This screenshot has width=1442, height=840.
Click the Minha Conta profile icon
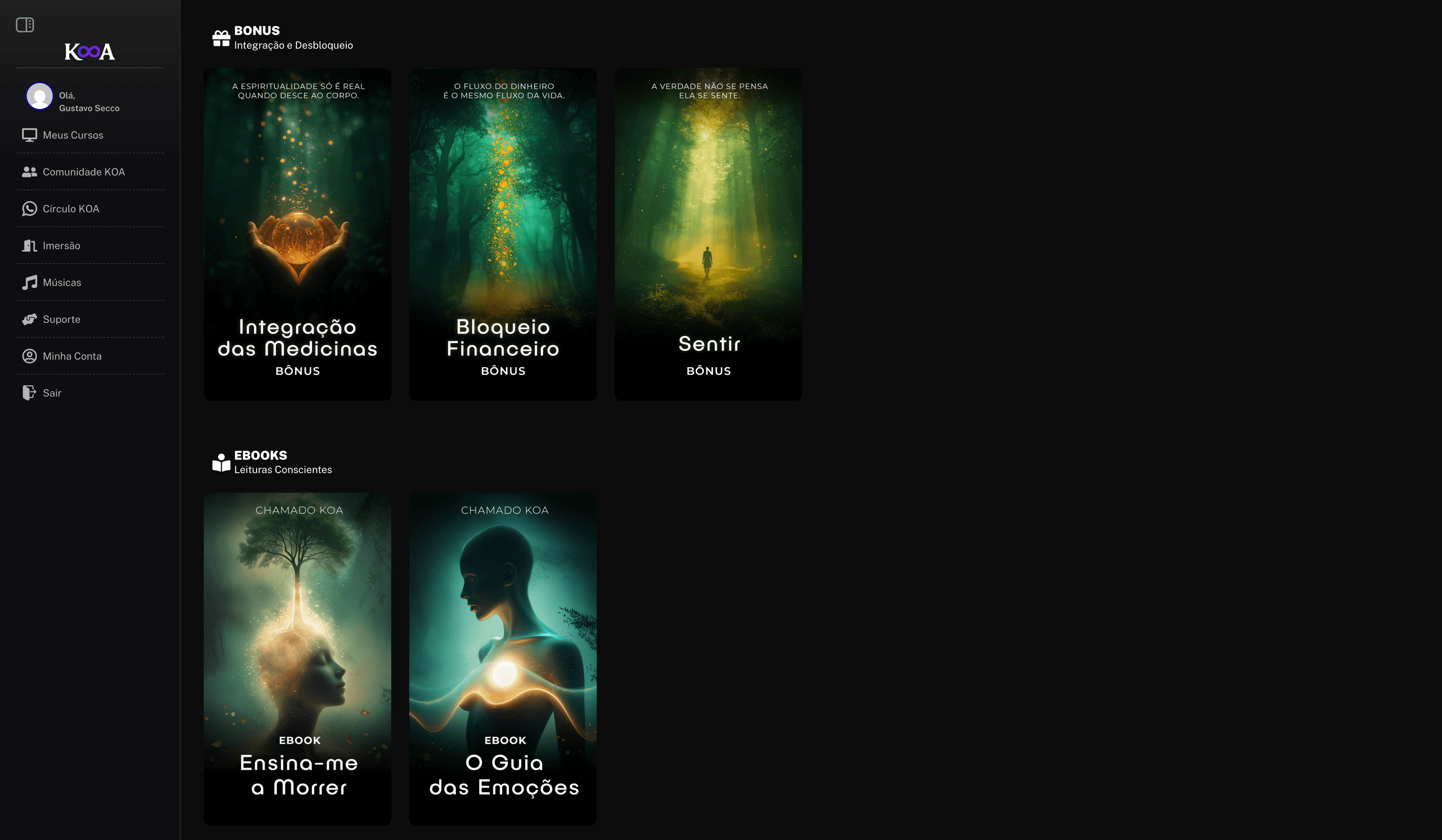[29, 356]
